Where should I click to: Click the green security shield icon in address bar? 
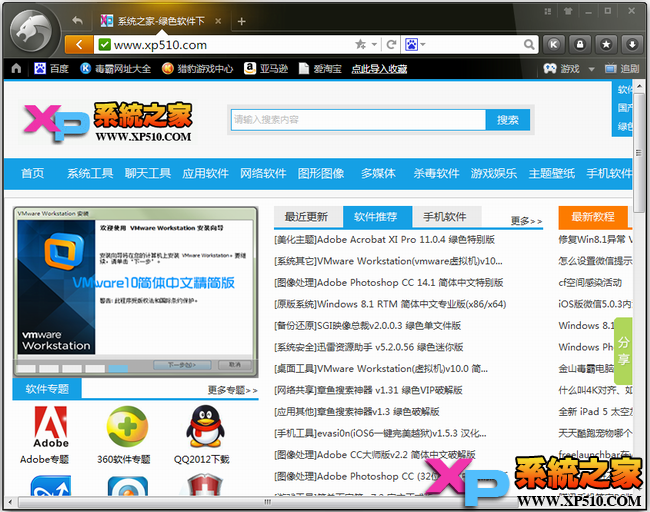pyautogui.click(x=104, y=44)
